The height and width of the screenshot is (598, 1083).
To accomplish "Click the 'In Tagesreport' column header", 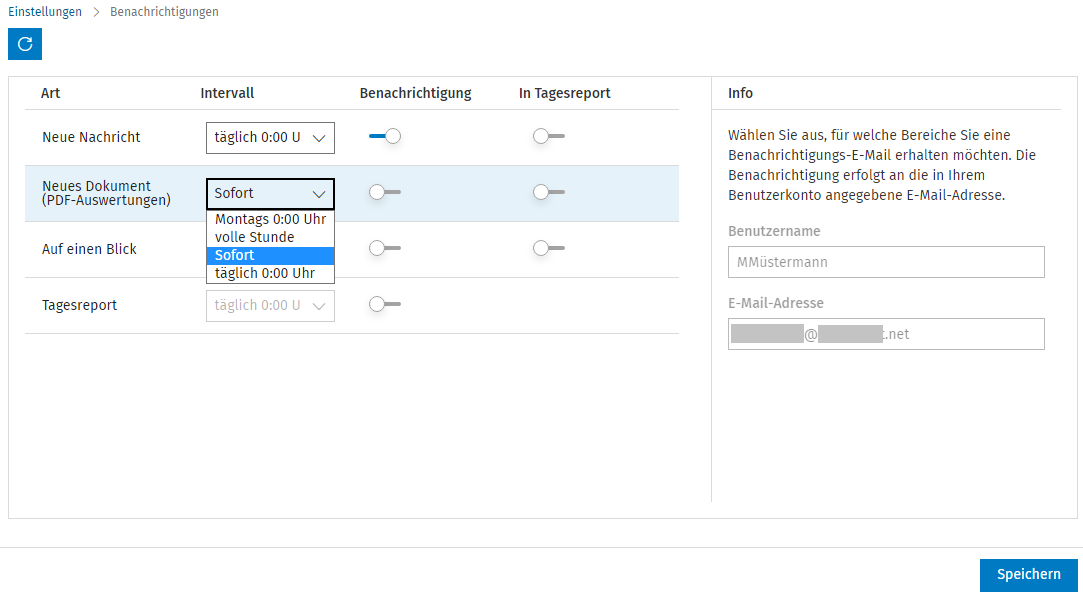I will click(x=565, y=93).
